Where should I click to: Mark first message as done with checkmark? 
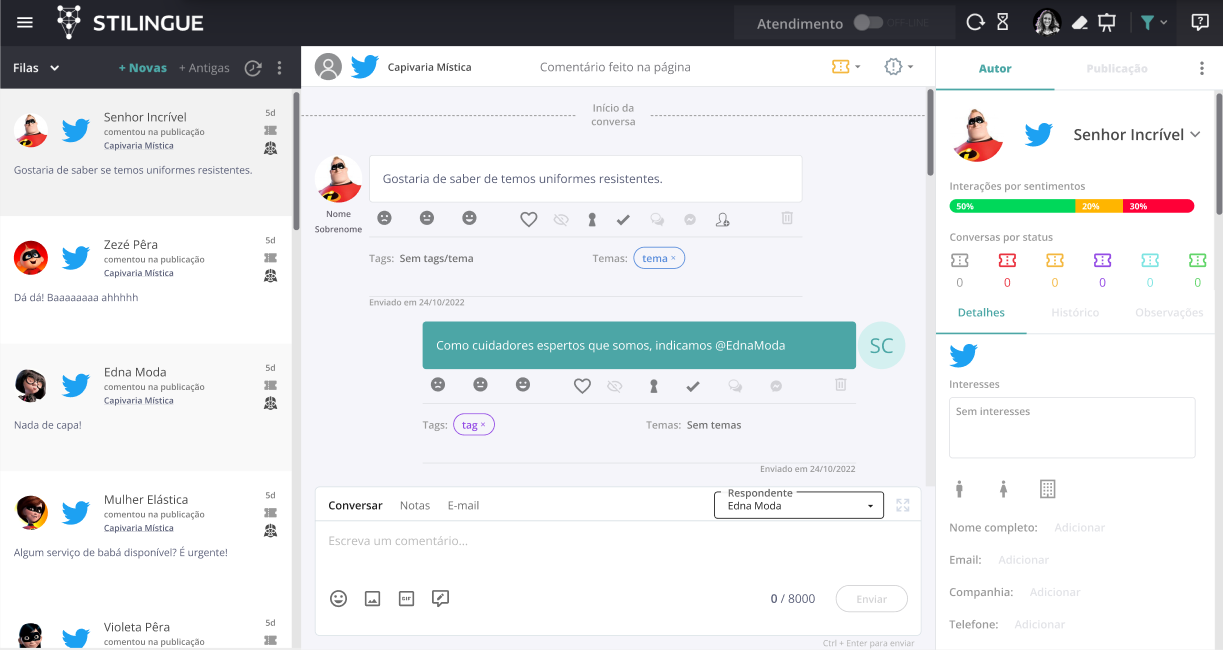point(623,219)
